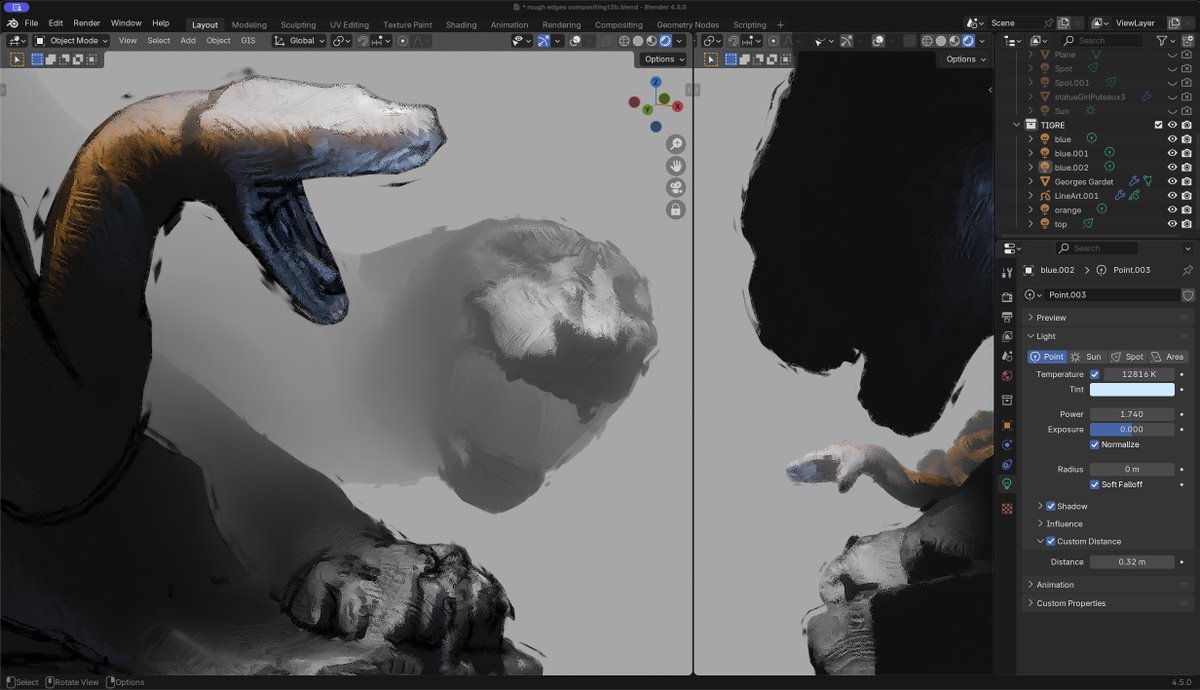Viewport: 1200px width, 690px height.
Task: Toggle the Custom Distance checkbox
Action: tap(1050, 541)
